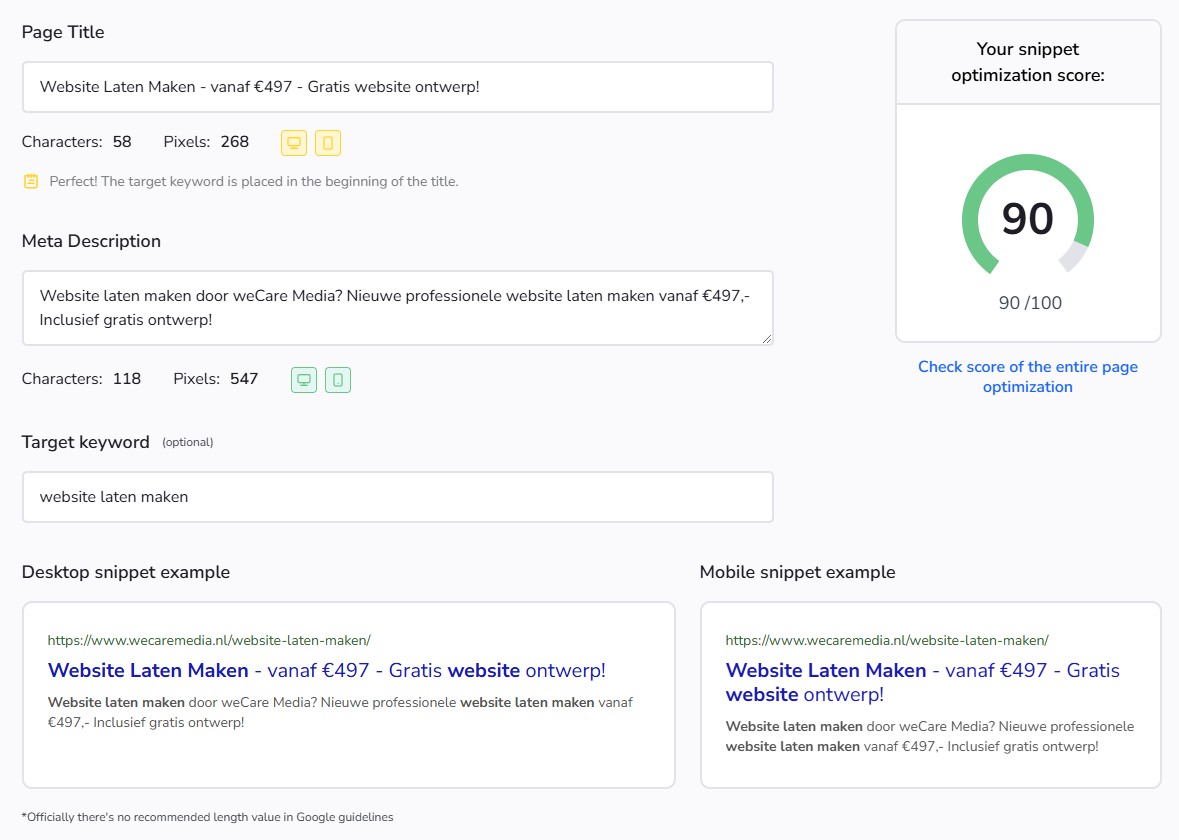Click the desktop snippet description text
This screenshot has height=840, width=1179.
(x=340, y=712)
